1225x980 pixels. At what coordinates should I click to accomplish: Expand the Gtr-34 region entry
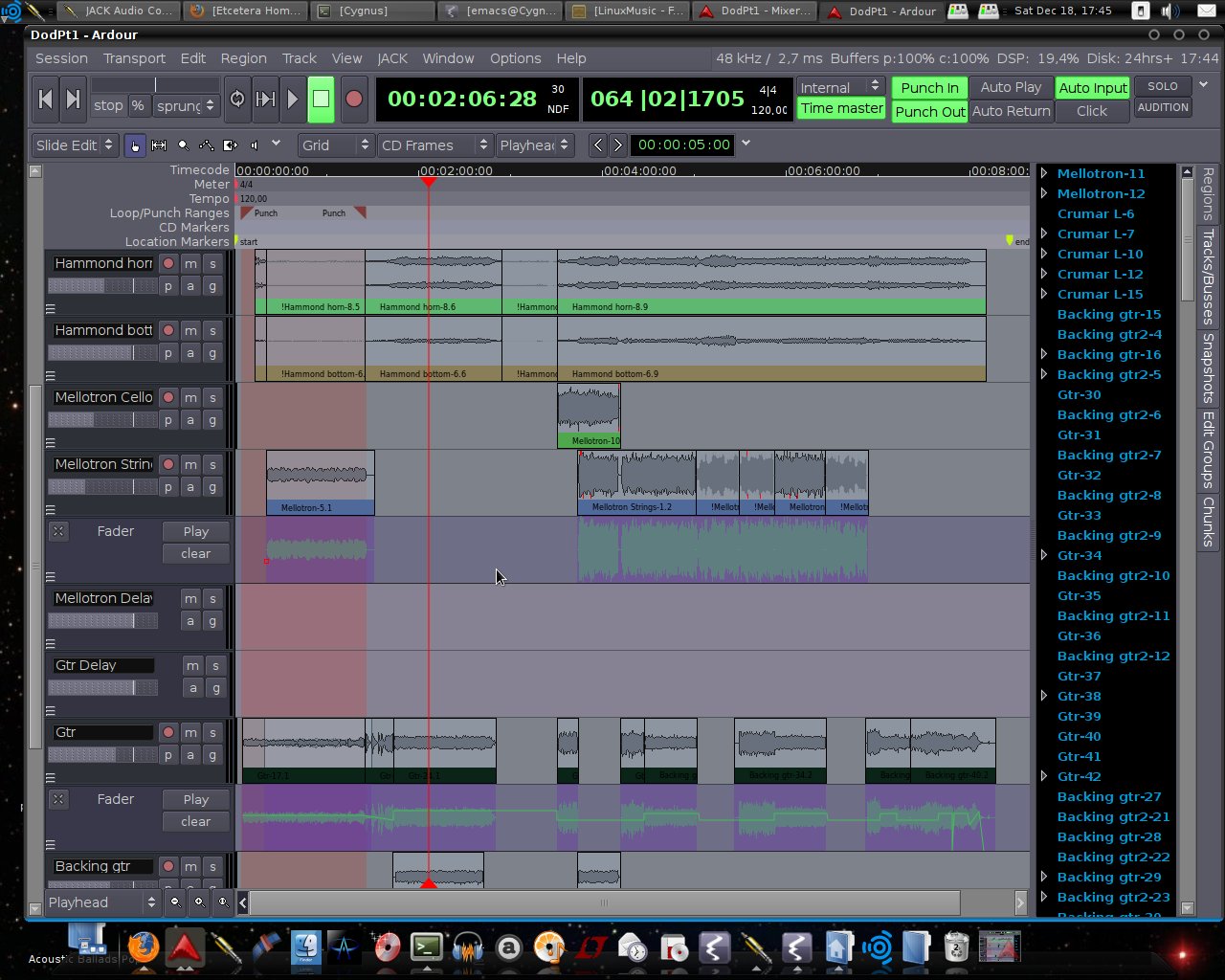tap(1044, 555)
